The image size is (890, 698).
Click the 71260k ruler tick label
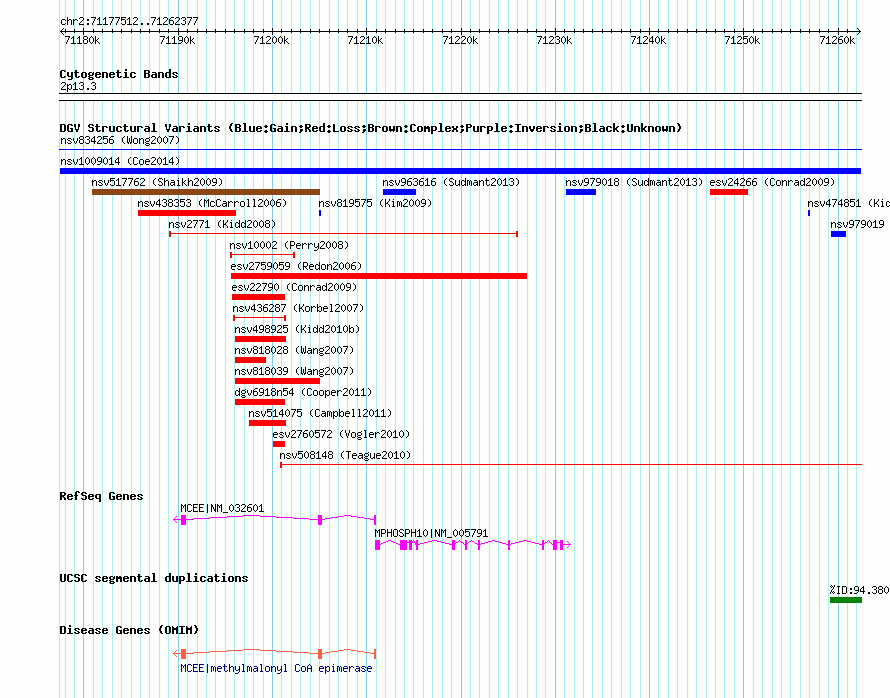[x=837, y=40]
